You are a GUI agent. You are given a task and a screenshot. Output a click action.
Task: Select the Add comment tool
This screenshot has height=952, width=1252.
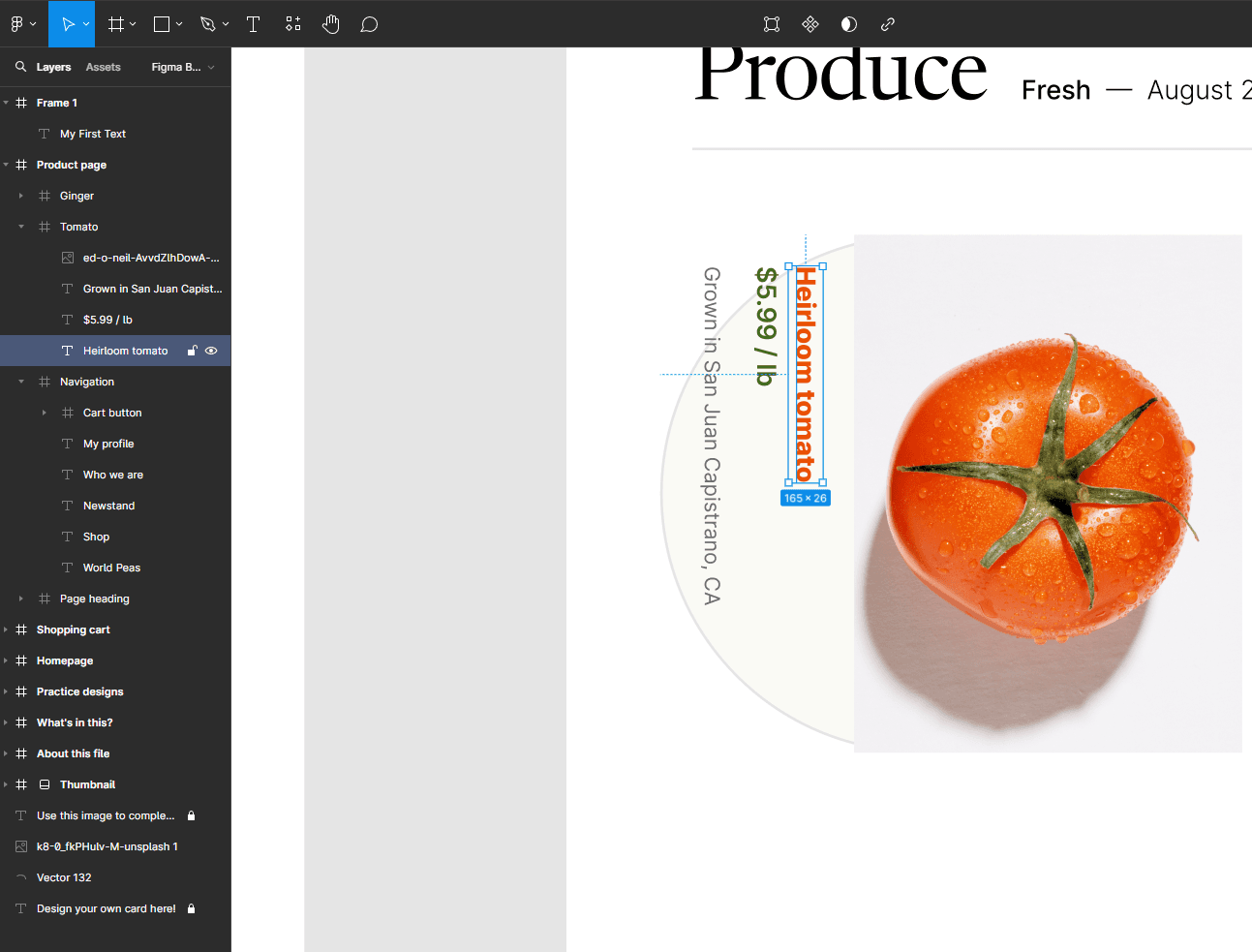(369, 24)
